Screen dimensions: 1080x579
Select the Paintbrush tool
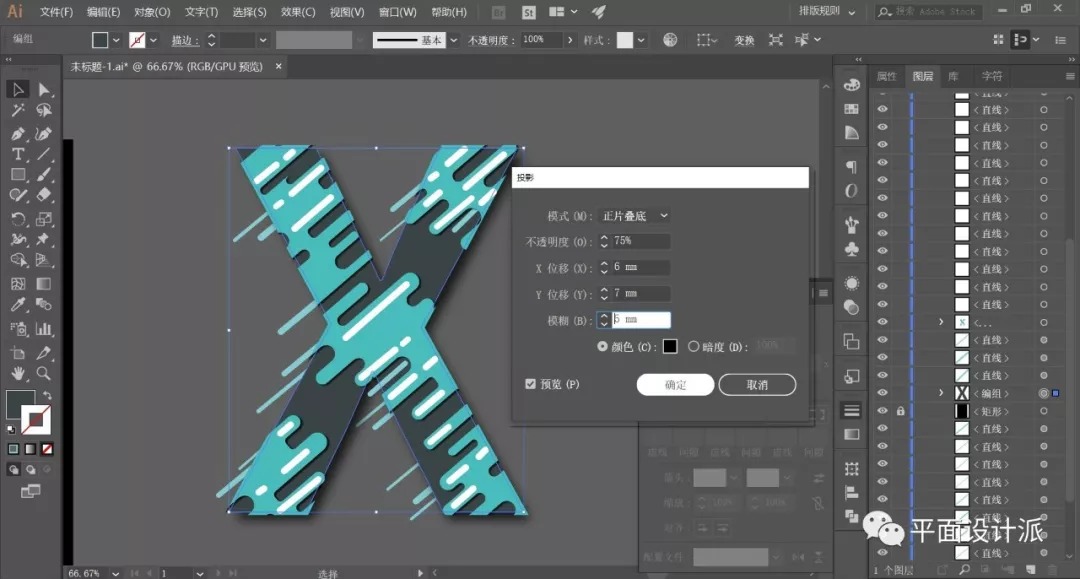(44, 175)
